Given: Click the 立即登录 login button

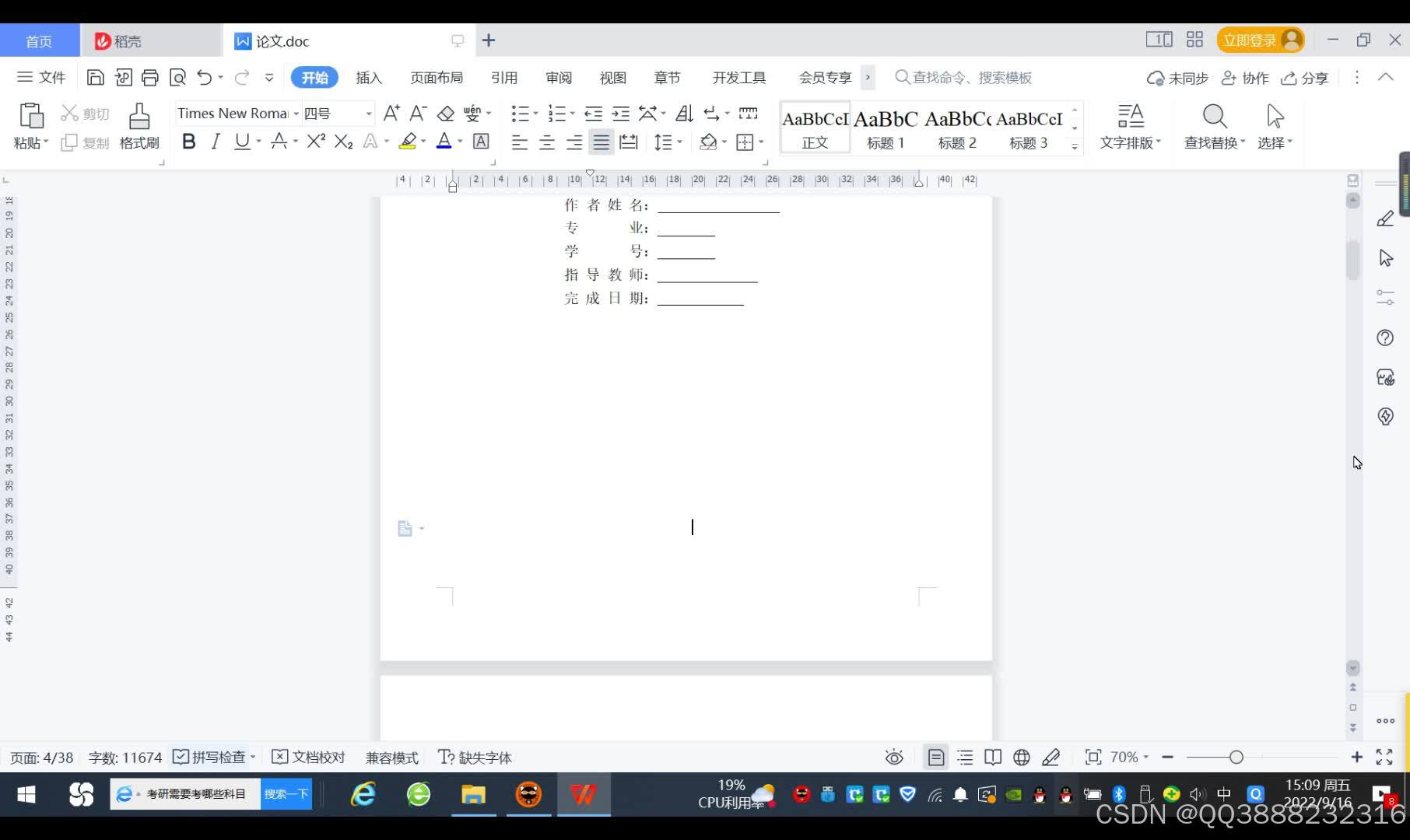Looking at the screenshot, I should (1251, 39).
